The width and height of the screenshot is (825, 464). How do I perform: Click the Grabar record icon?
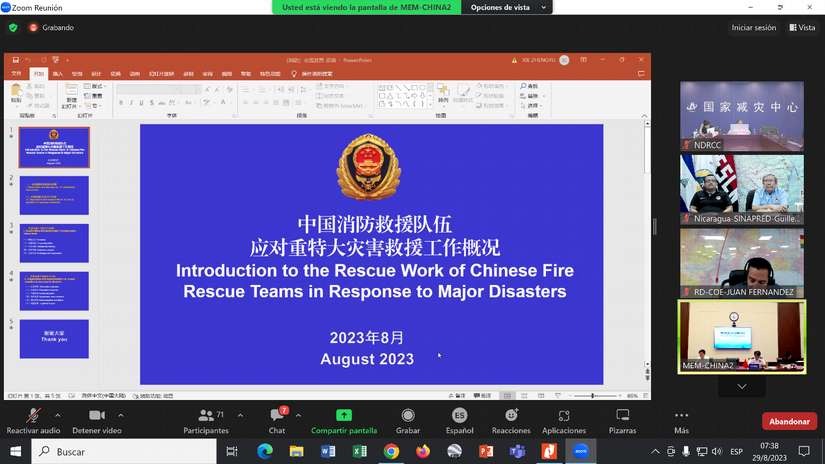tap(408, 416)
